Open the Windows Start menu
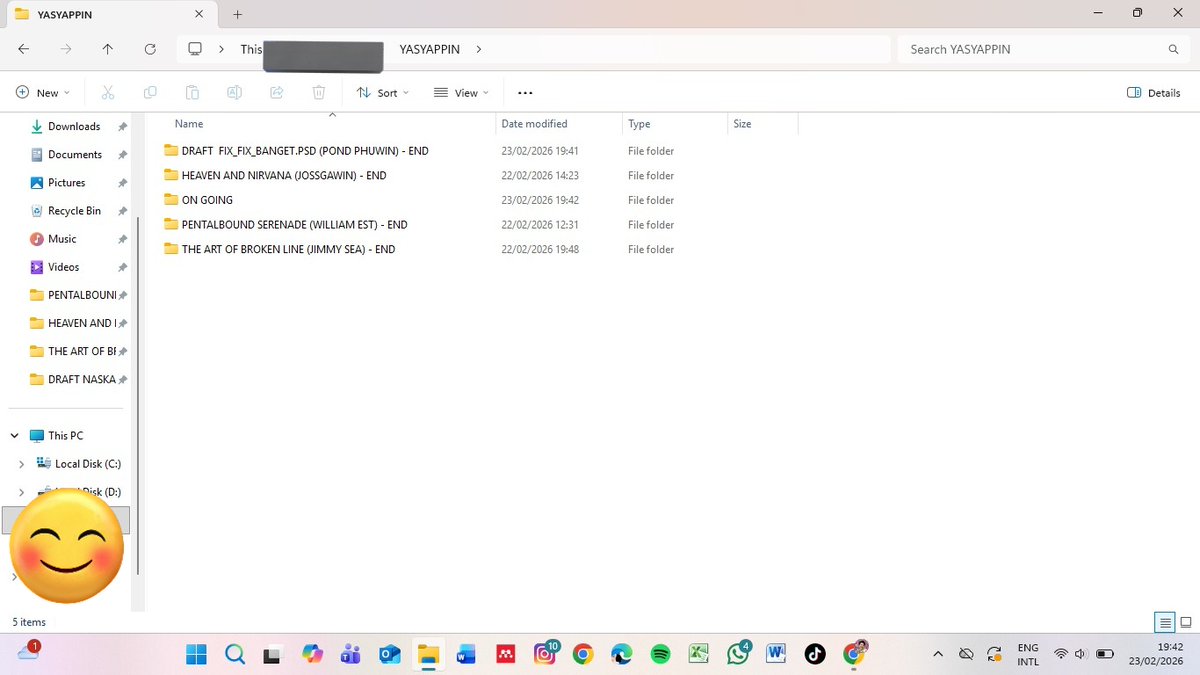 pos(197,654)
